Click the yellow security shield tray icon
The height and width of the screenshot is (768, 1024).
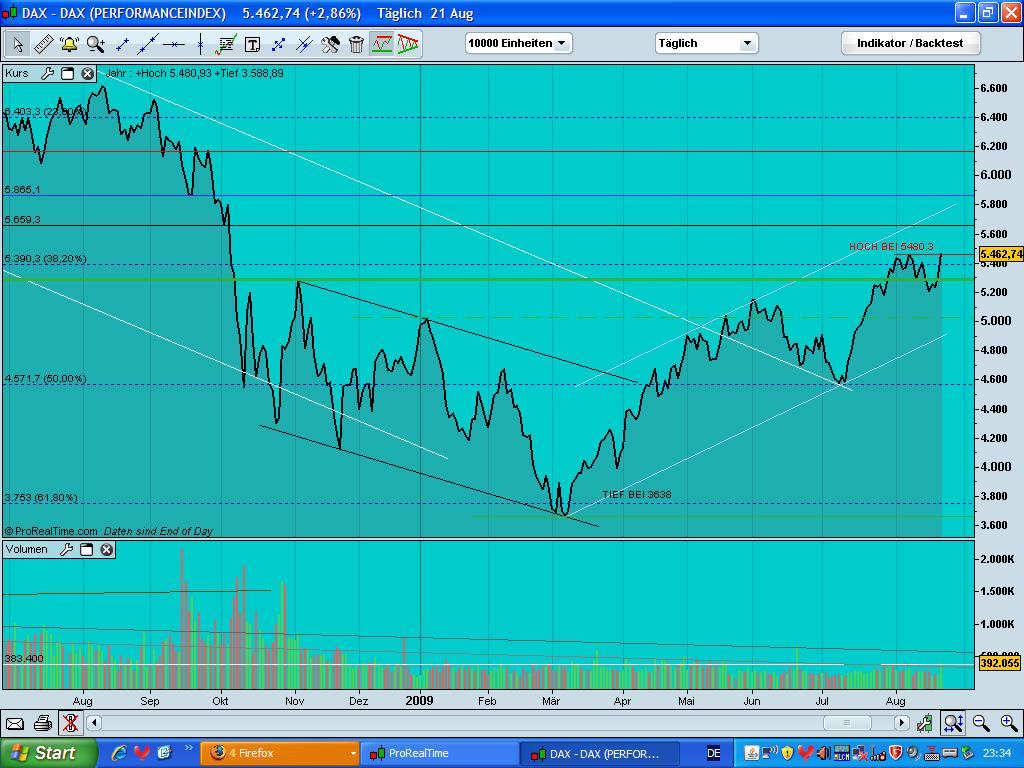pyautogui.click(x=787, y=753)
